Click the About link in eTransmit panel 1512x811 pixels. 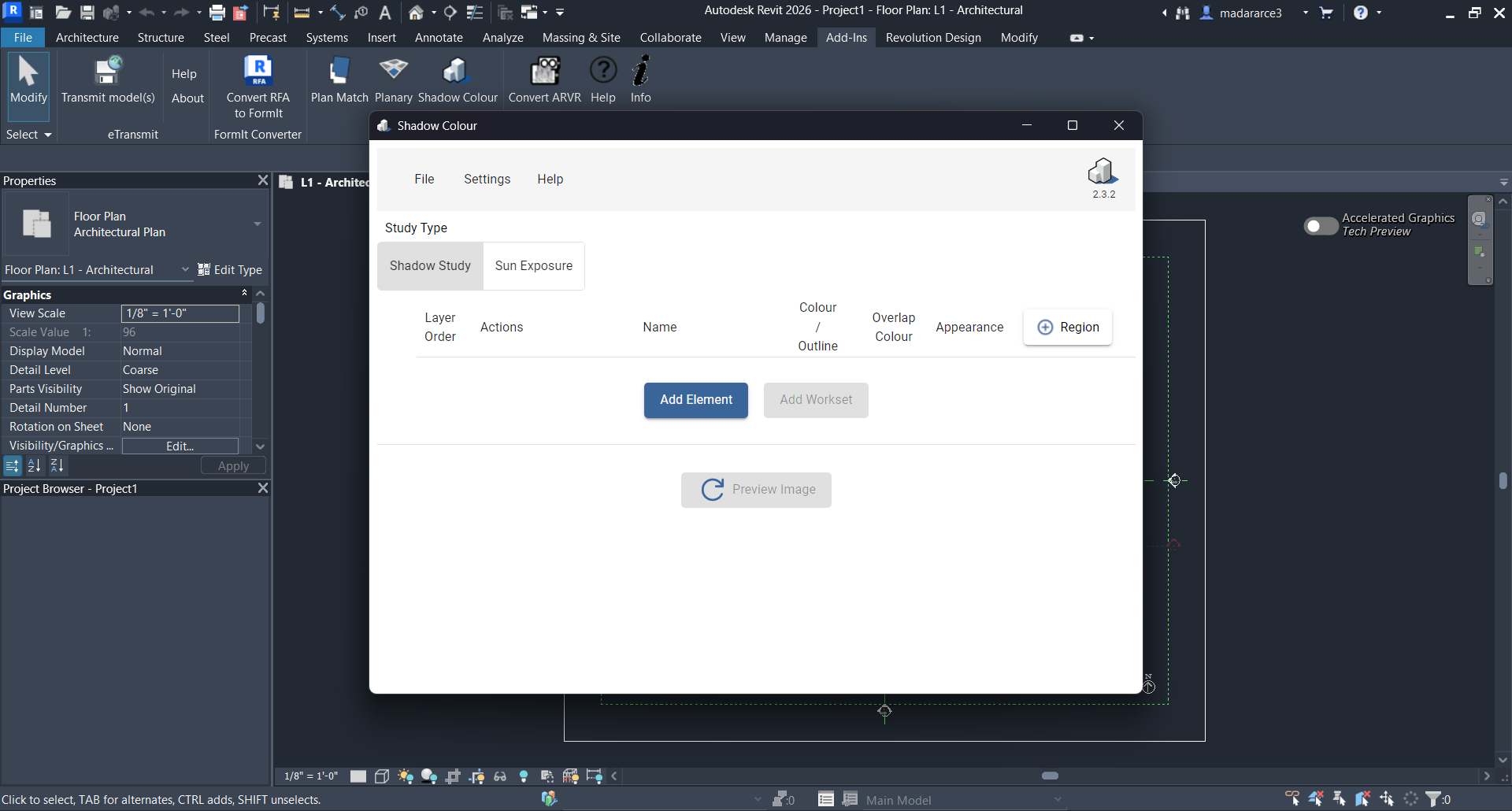point(187,98)
